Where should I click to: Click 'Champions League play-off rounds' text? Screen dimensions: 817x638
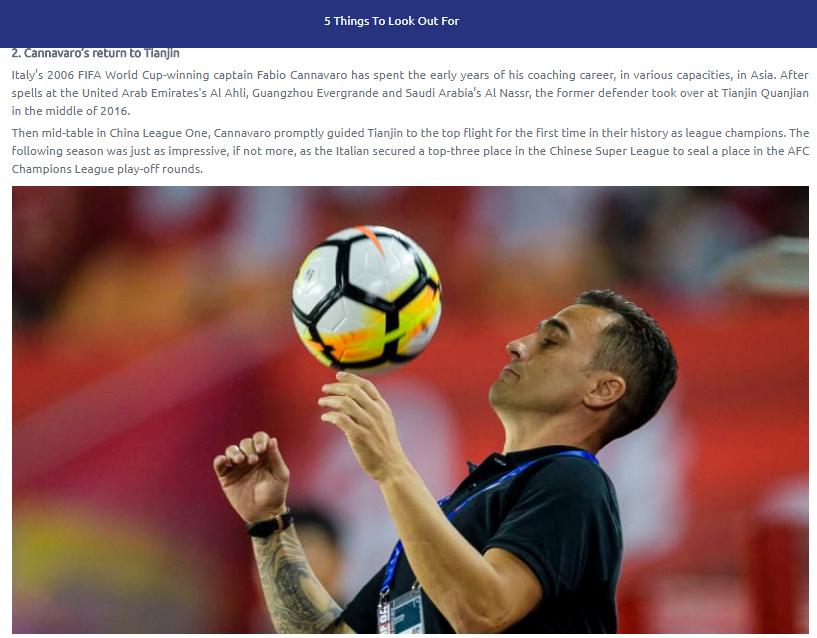tap(107, 169)
